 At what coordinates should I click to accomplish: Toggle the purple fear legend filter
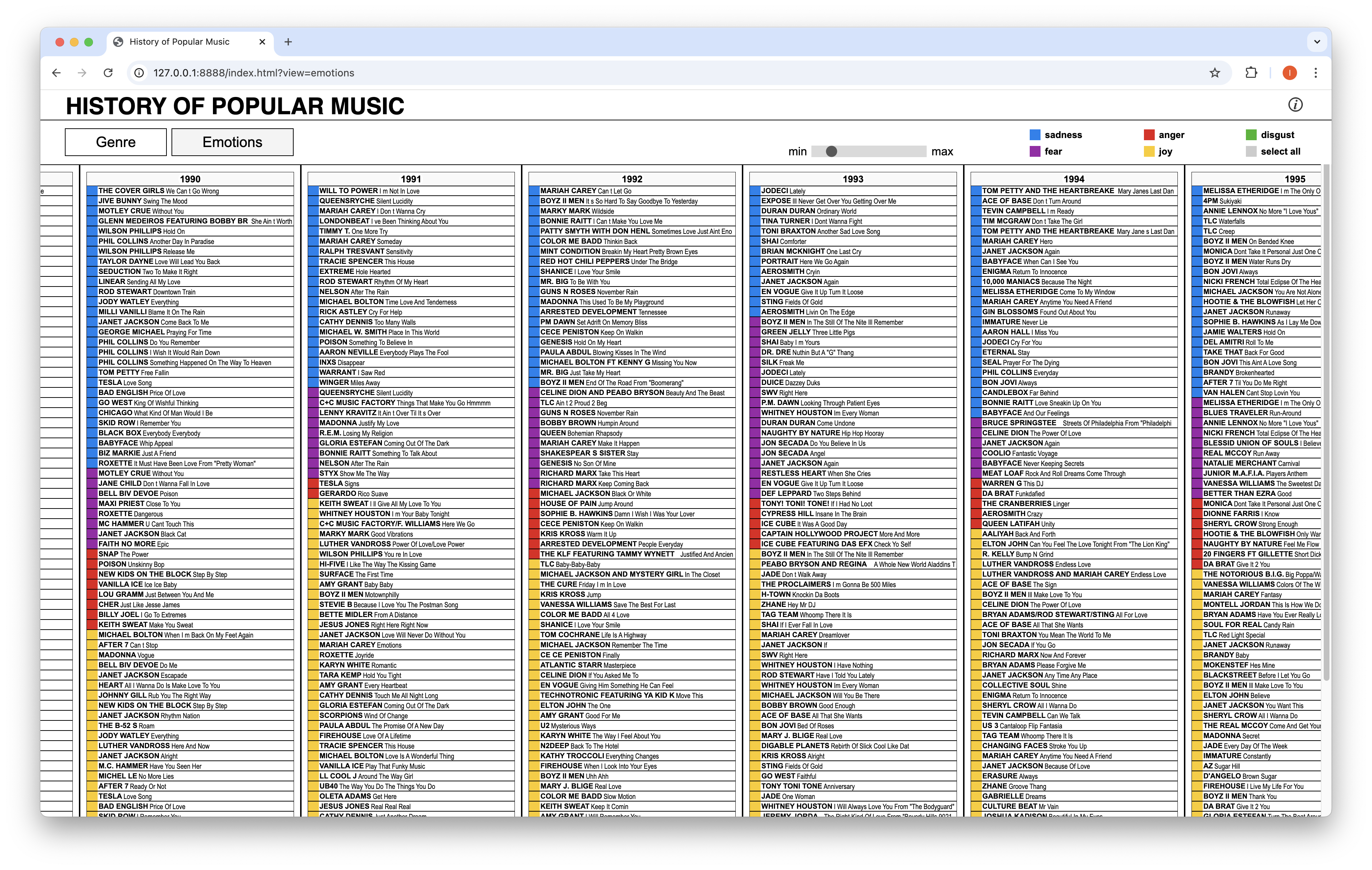pyautogui.click(x=1035, y=152)
